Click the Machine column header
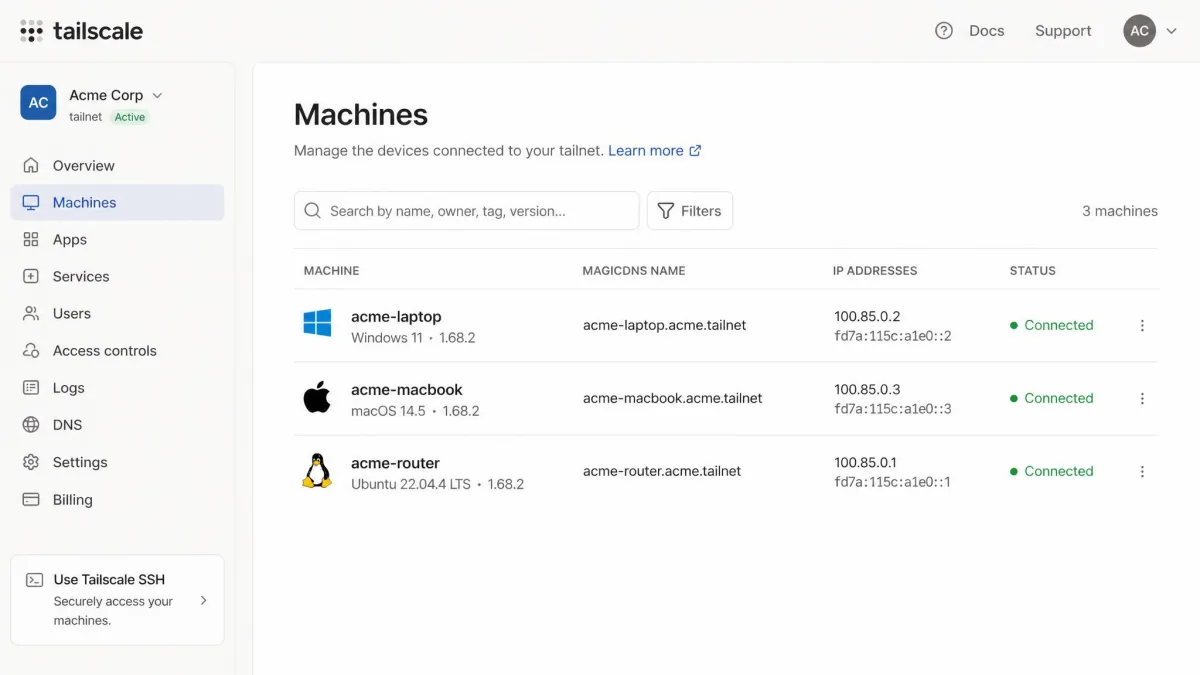The width and height of the screenshot is (1200, 675). 331,271
